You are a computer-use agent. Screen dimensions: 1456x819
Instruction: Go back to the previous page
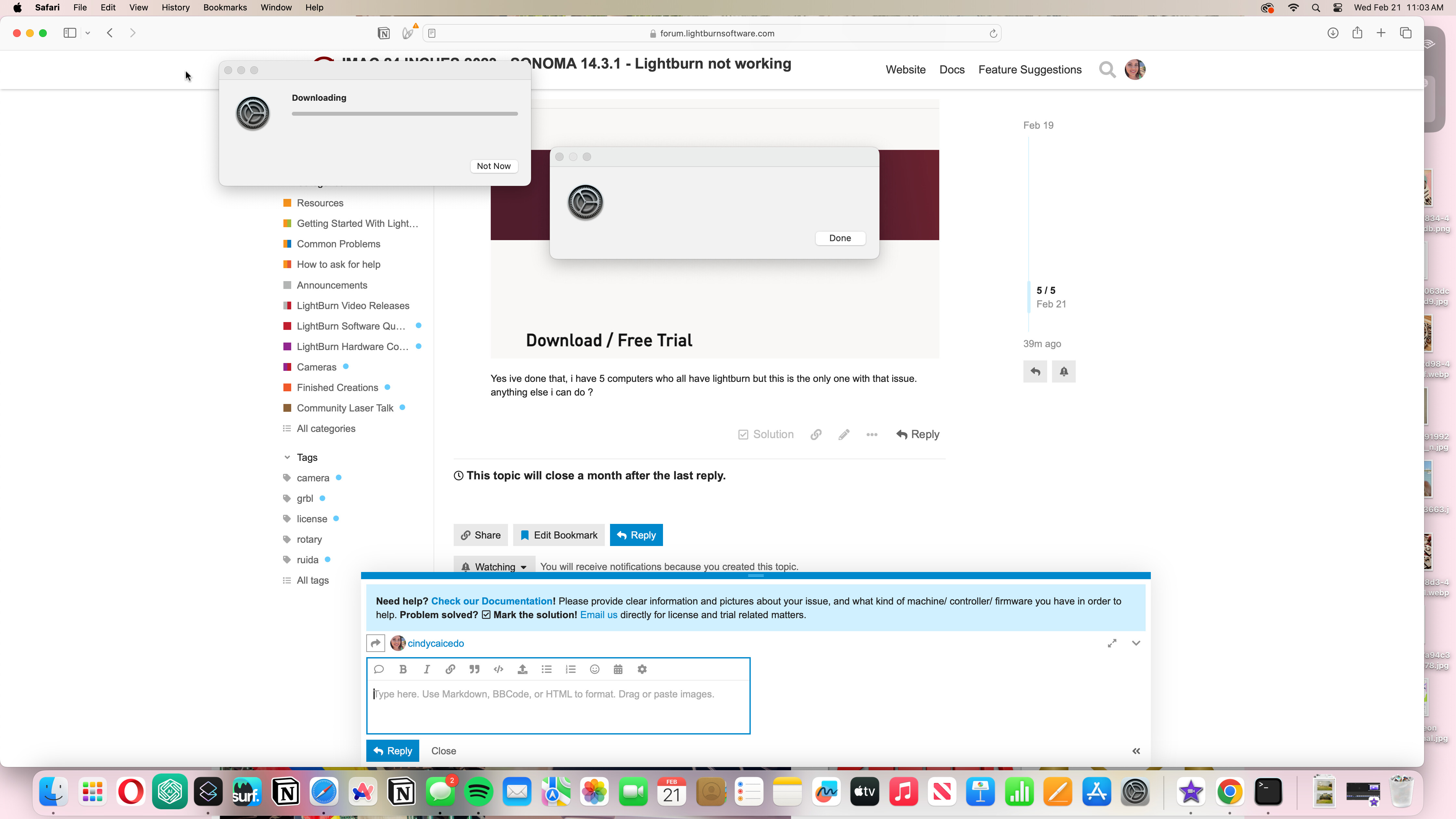click(110, 33)
